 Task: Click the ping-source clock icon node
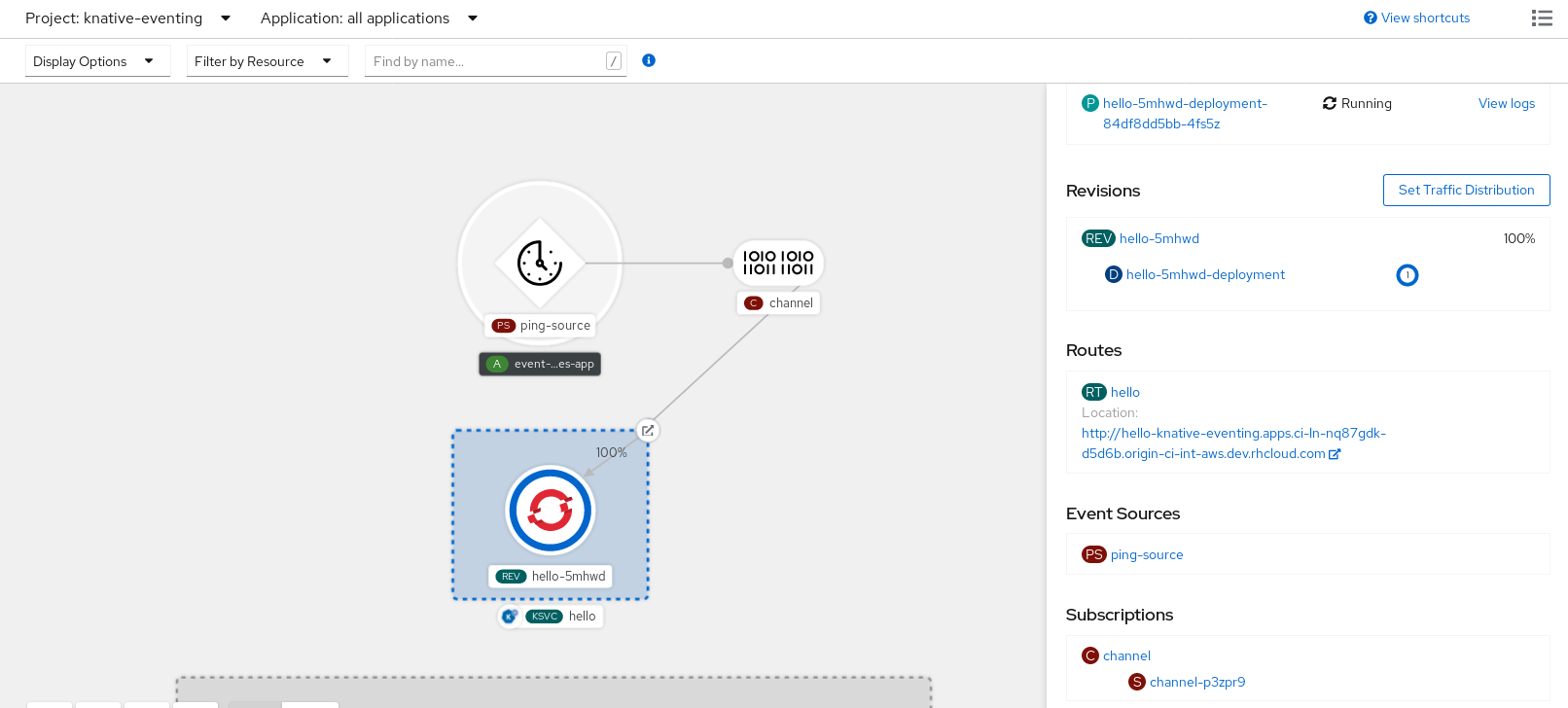(x=540, y=263)
